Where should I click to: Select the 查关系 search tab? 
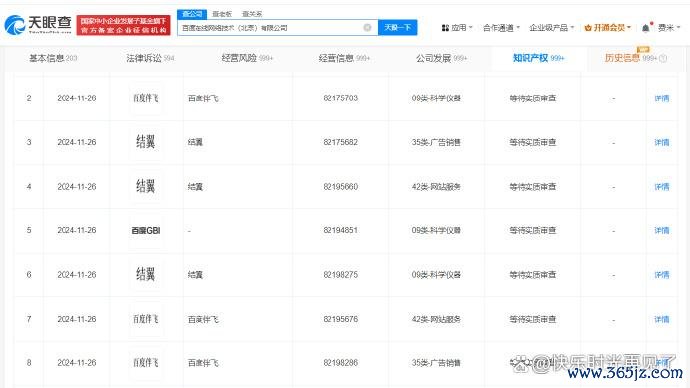click(x=252, y=14)
